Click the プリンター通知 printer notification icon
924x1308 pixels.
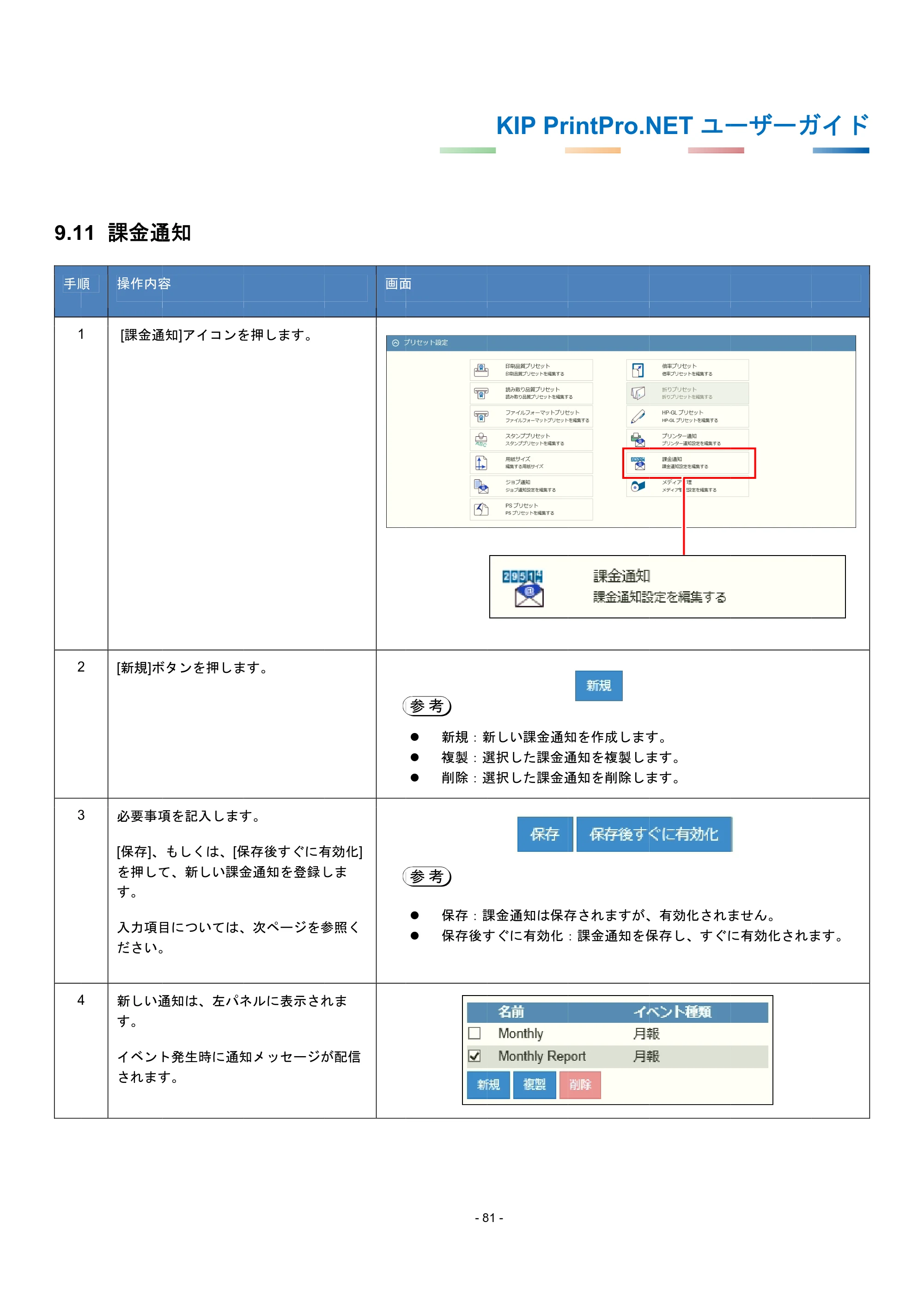[638, 440]
